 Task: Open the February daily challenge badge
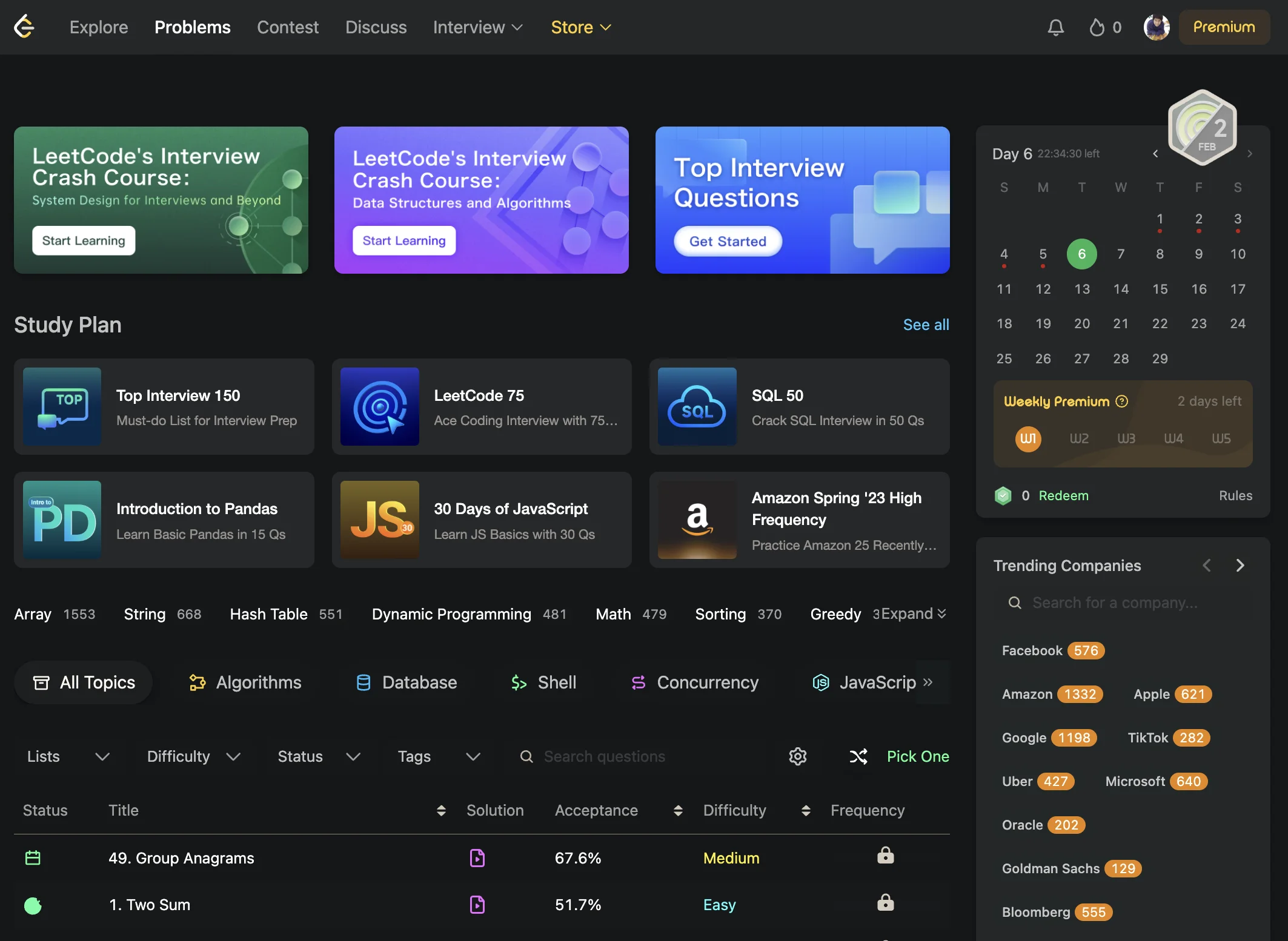click(1203, 128)
